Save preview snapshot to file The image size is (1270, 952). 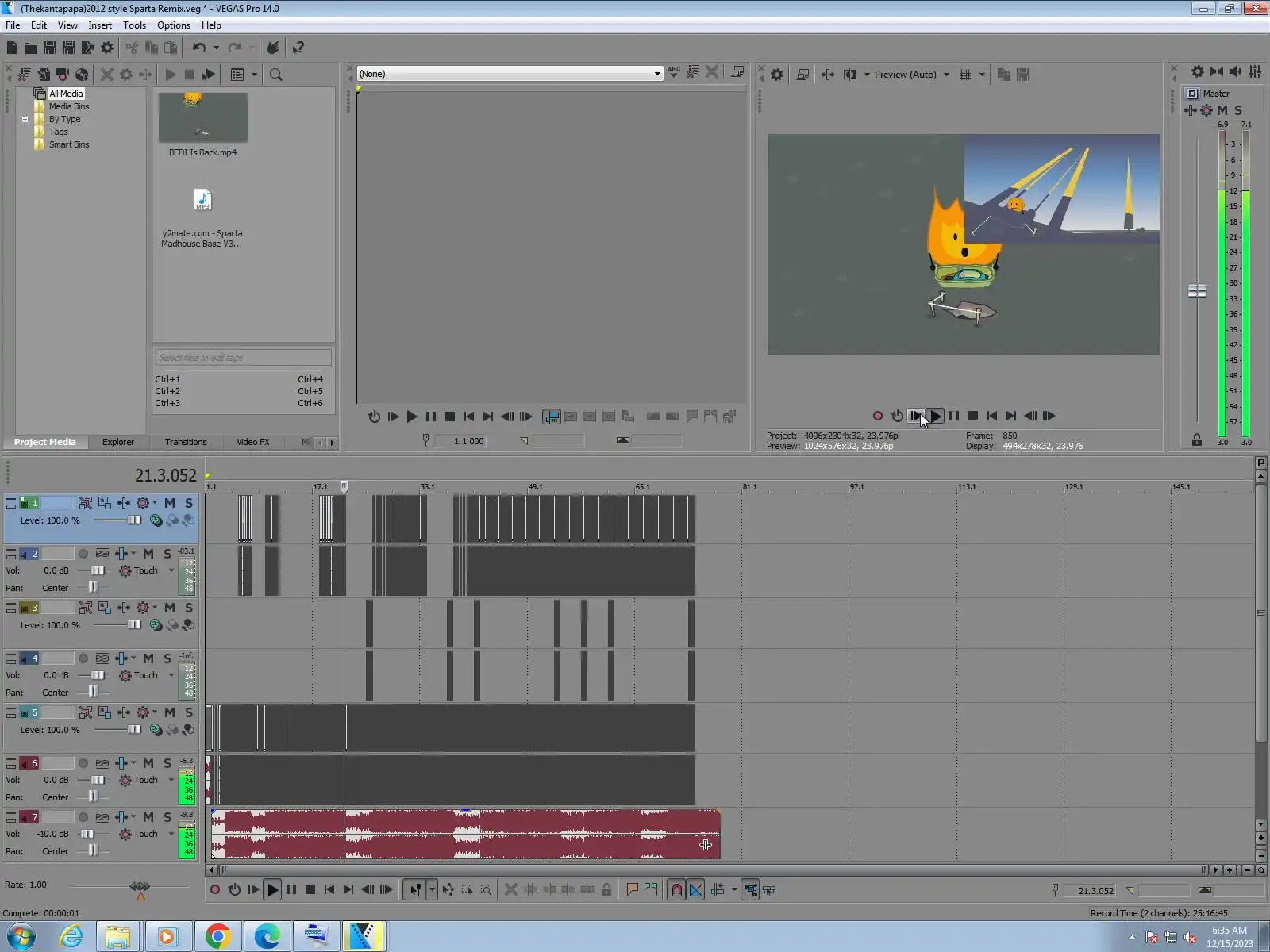(1023, 75)
